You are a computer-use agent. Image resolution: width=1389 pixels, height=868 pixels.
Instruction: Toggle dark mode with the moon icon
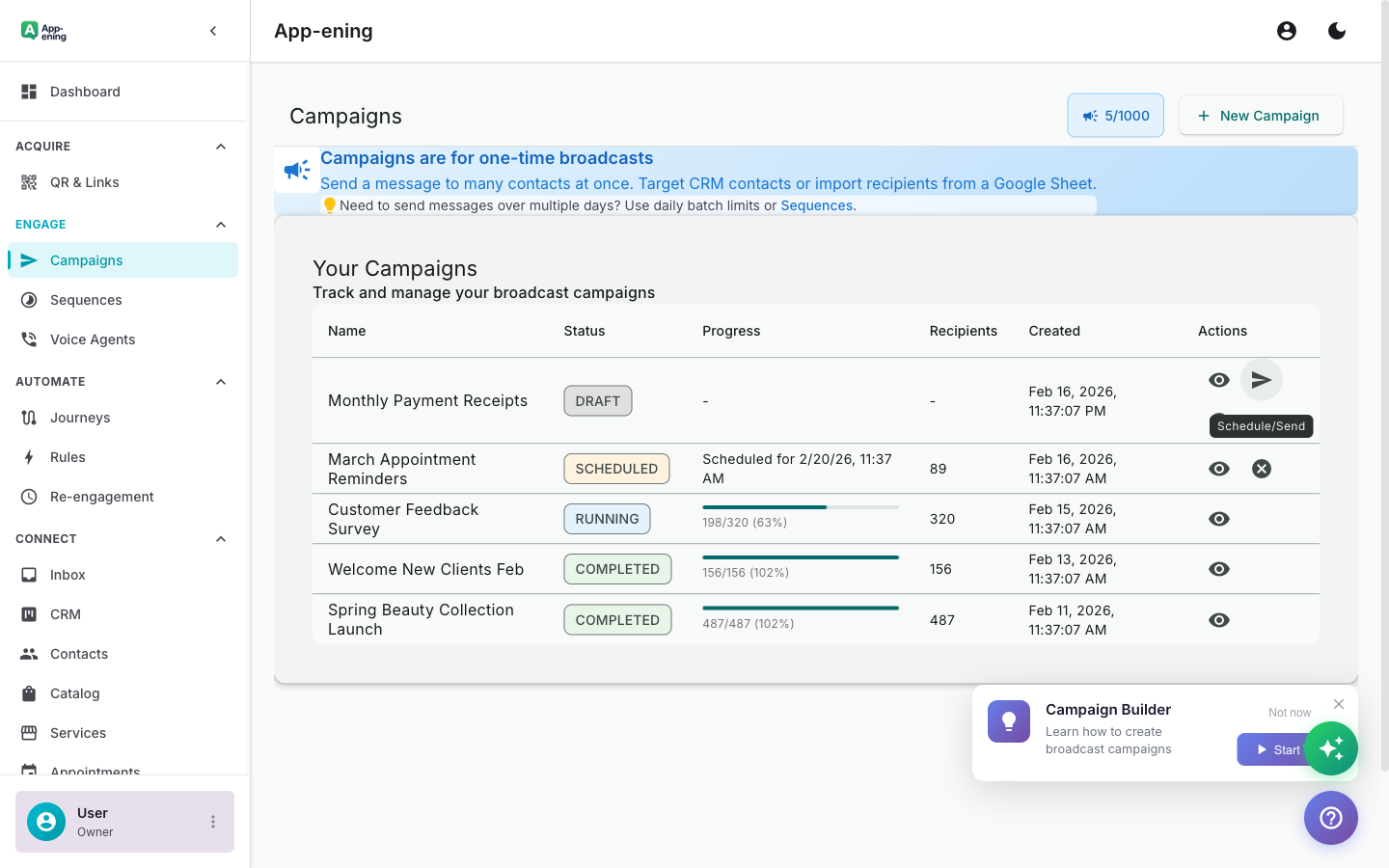click(1337, 30)
